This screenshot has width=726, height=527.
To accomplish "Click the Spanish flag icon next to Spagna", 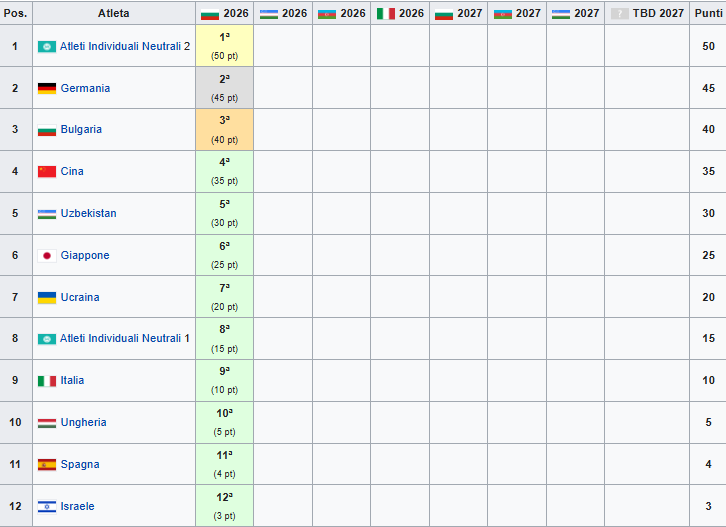I will point(47,465).
